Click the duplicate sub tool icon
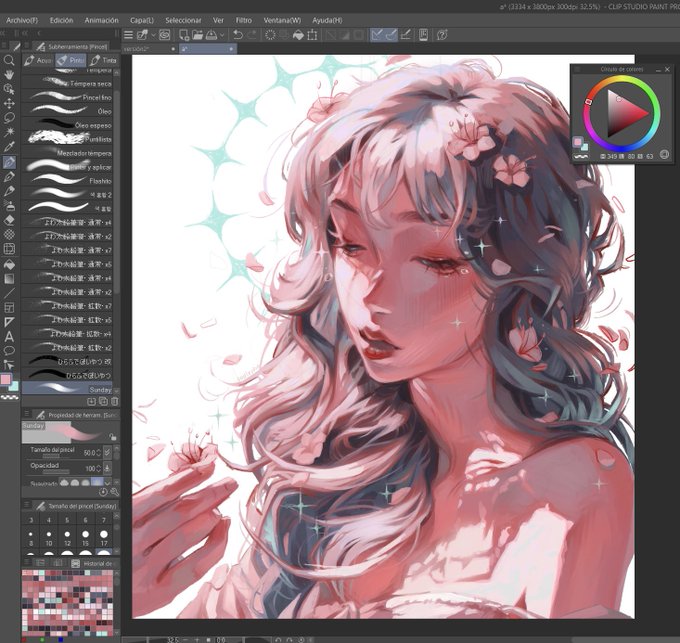This screenshot has height=643, width=680. click(x=103, y=402)
